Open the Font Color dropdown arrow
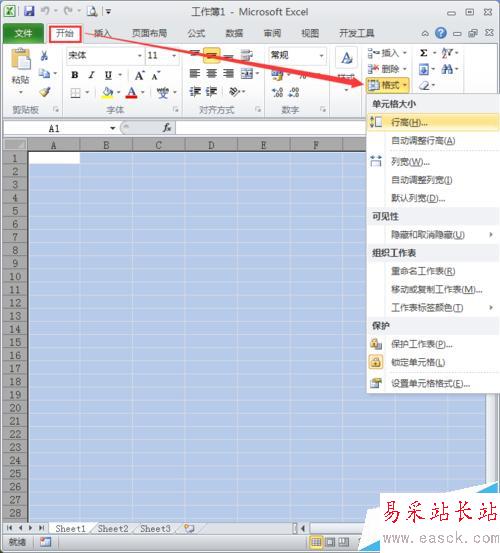The height and width of the screenshot is (553, 500). [143, 93]
